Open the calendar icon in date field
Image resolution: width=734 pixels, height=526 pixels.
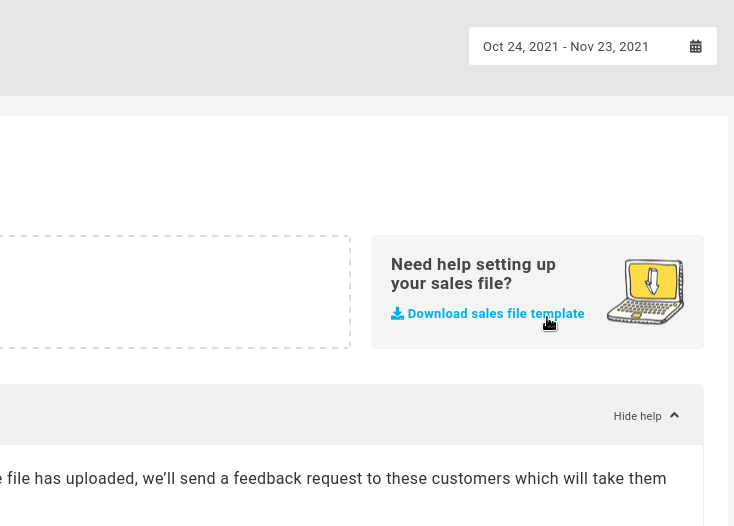click(x=696, y=46)
